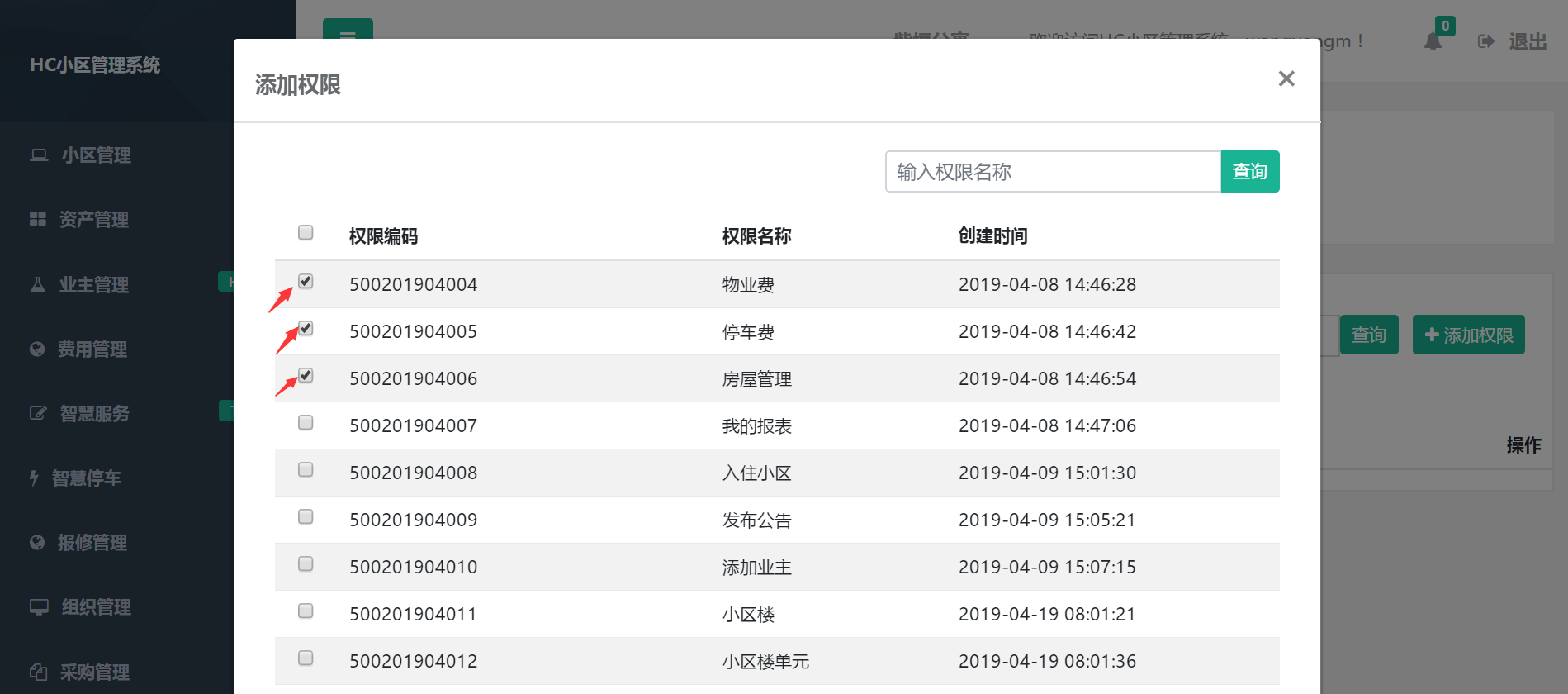Viewport: 1568px width, 694px height.
Task: Click the flask icon beside 业主管理
Action: tap(37, 284)
